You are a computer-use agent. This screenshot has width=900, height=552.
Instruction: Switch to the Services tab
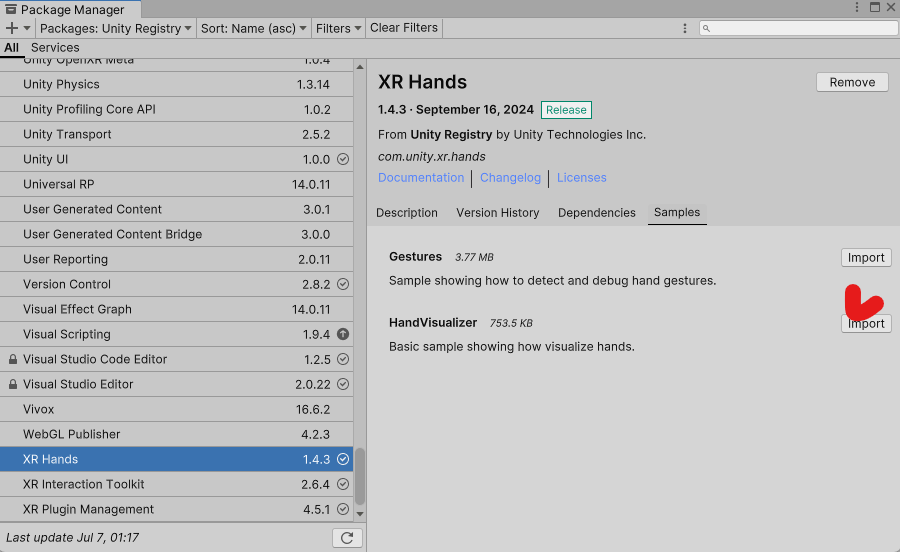point(55,48)
